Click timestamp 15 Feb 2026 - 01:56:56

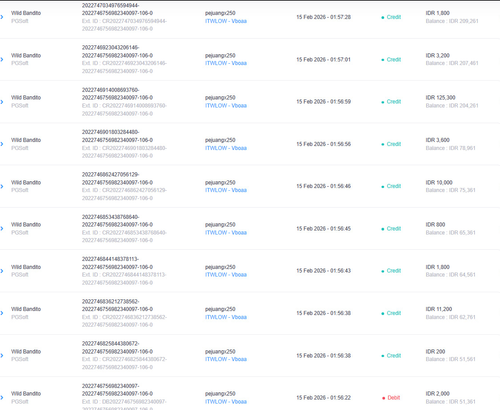pyautogui.click(x=323, y=144)
